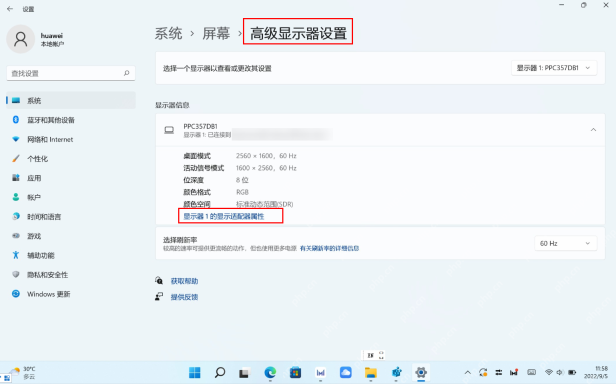Click the battery tray icon
616x384 pixels.
[x=572, y=372]
